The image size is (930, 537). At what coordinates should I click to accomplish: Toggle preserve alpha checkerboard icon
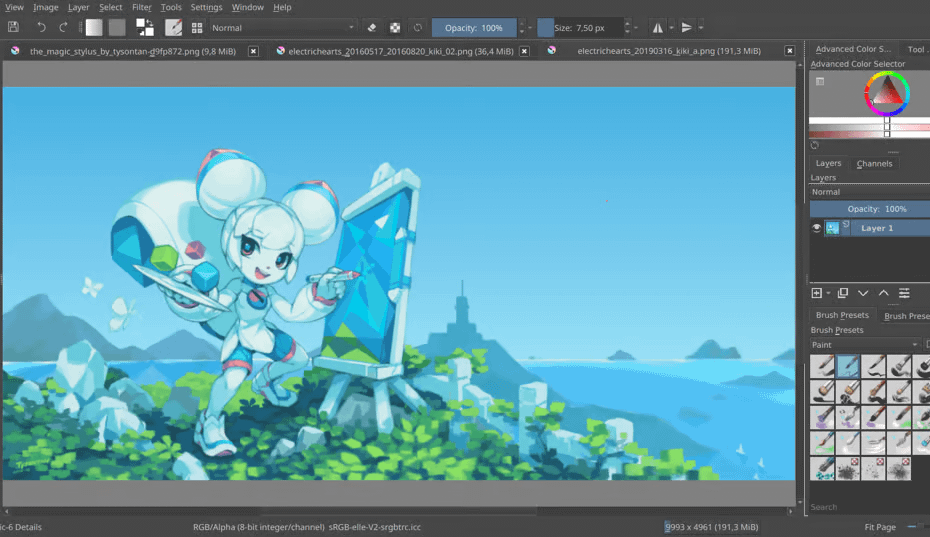(x=394, y=27)
